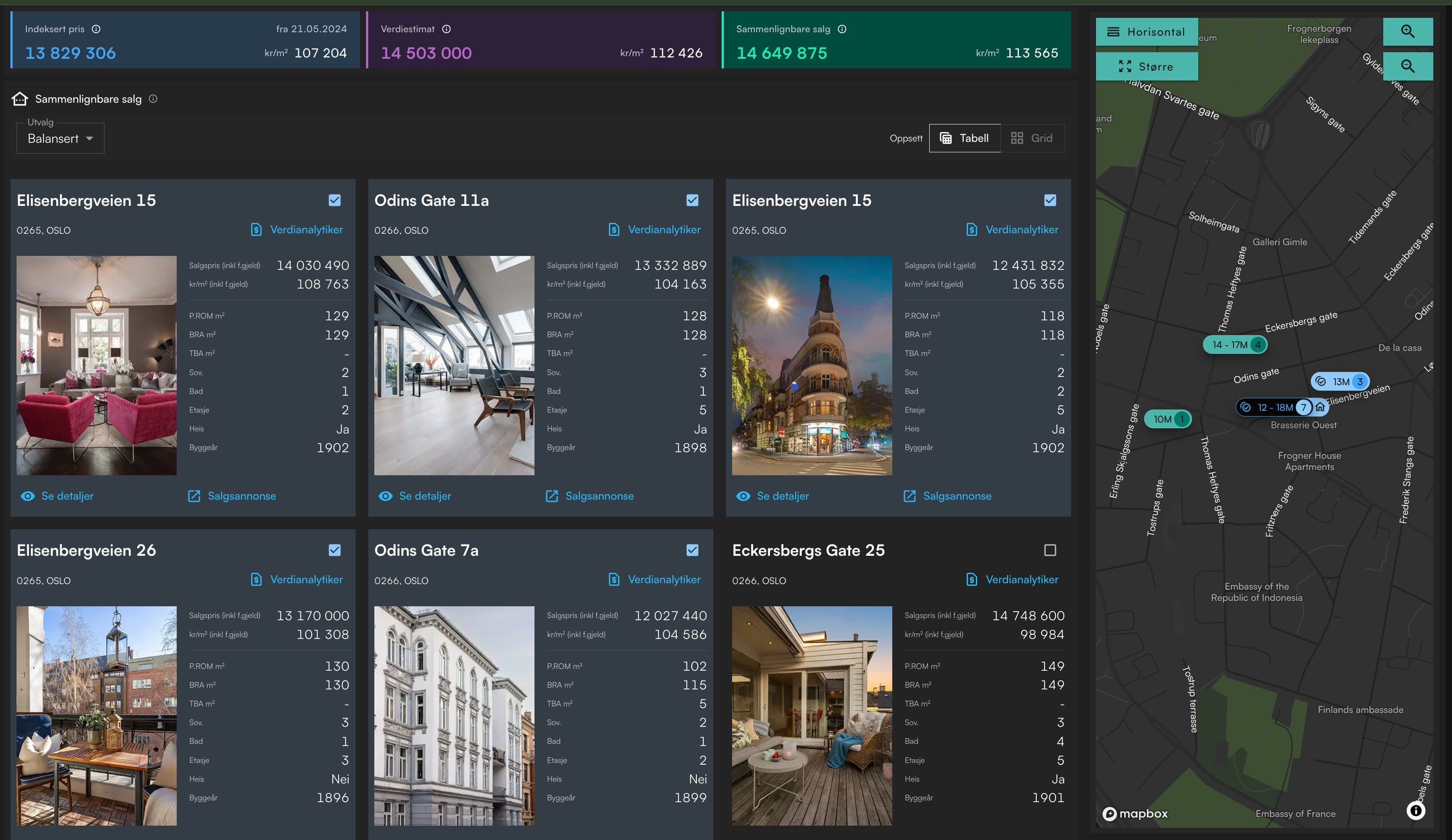The image size is (1452, 840).
Task: Click the 10M map marker
Action: [x=1167, y=419]
